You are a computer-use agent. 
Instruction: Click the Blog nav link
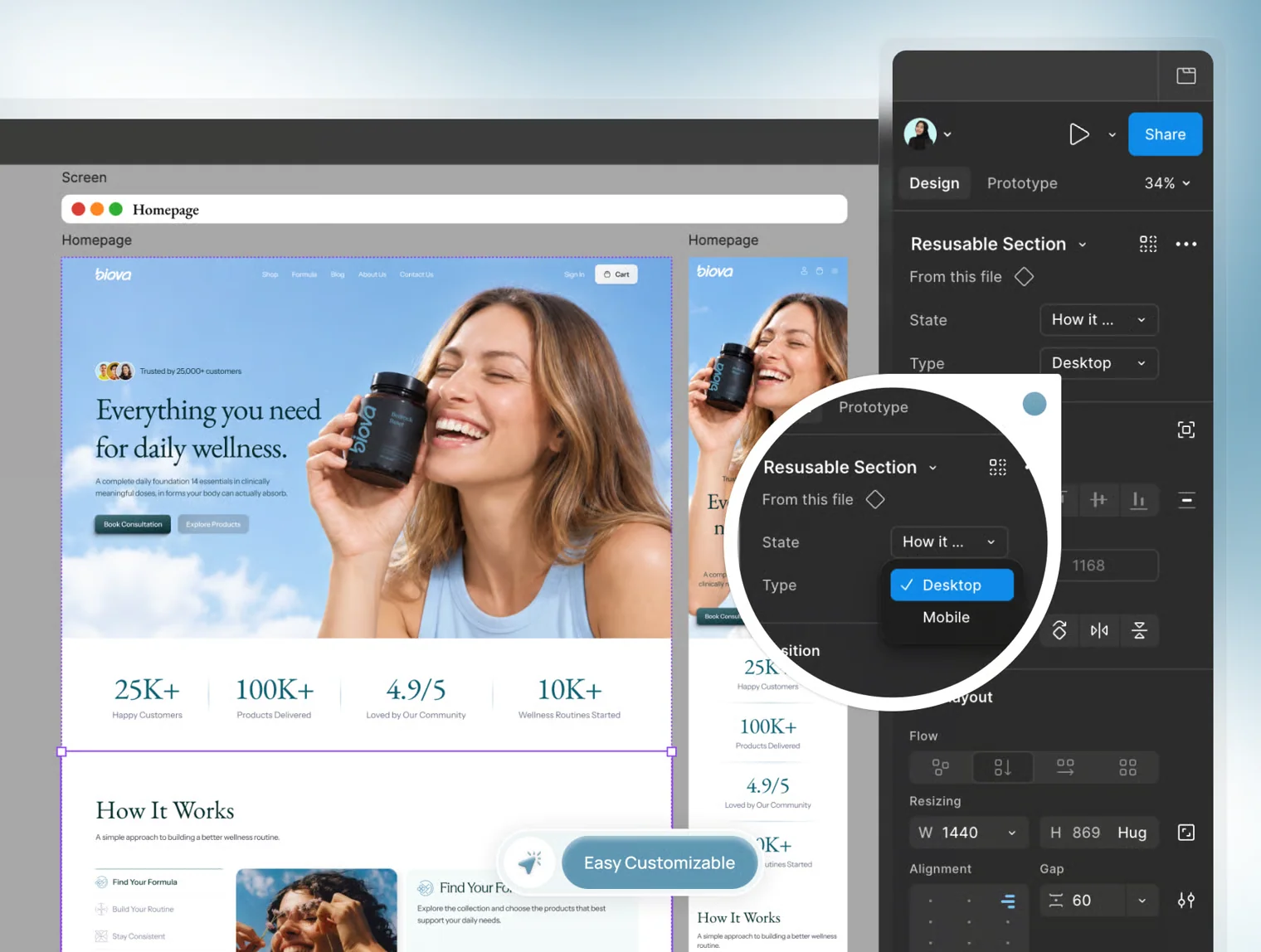click(338, 274)
